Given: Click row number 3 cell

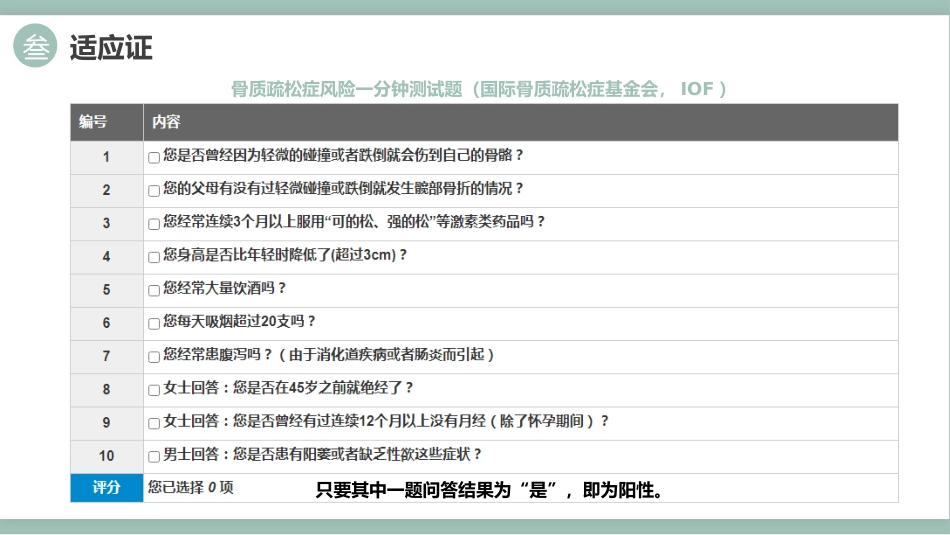Looking at the screenshot, I should [107, 224].
